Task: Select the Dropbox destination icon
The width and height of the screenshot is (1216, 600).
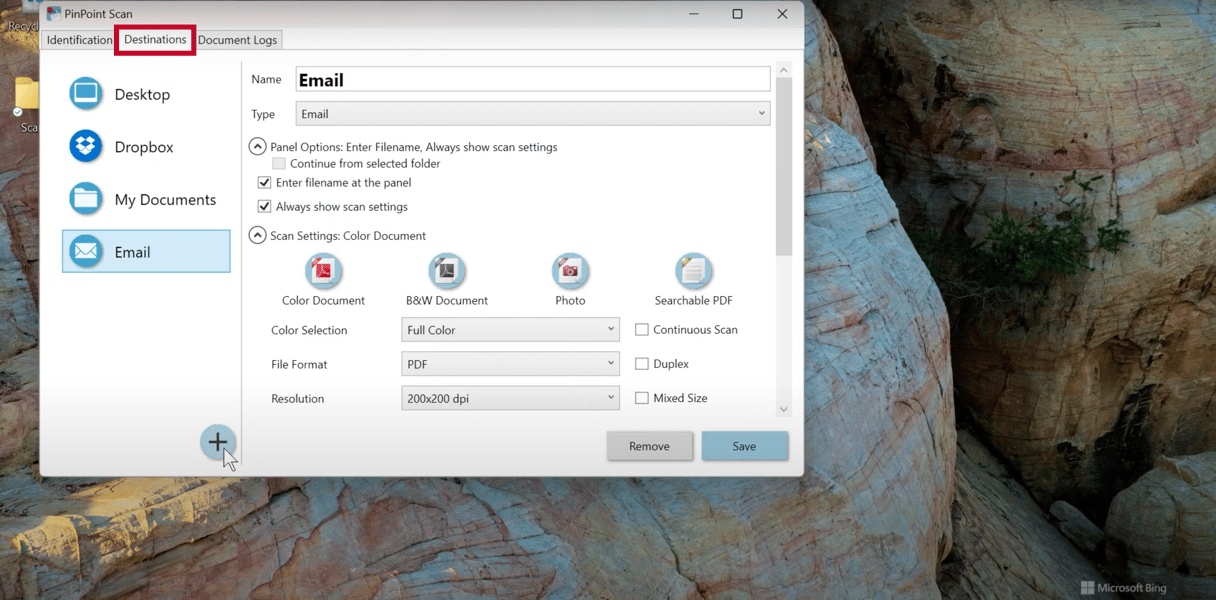Action: click(85, 146)
